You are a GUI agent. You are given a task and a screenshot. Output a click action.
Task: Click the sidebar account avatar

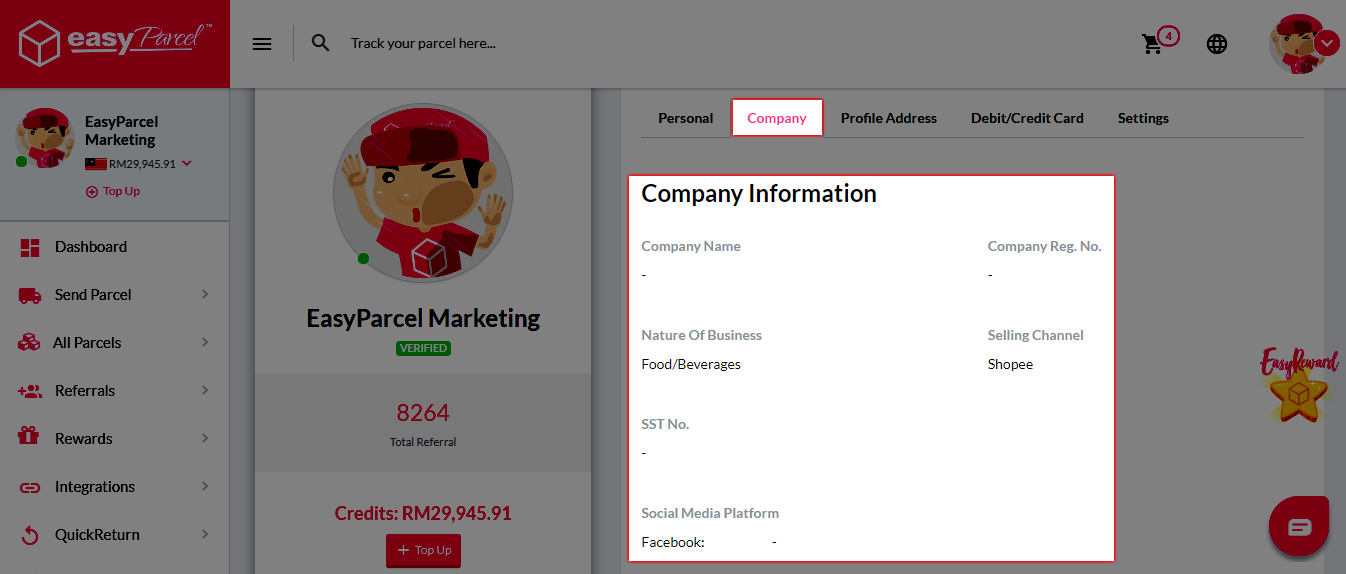(43, 137)
